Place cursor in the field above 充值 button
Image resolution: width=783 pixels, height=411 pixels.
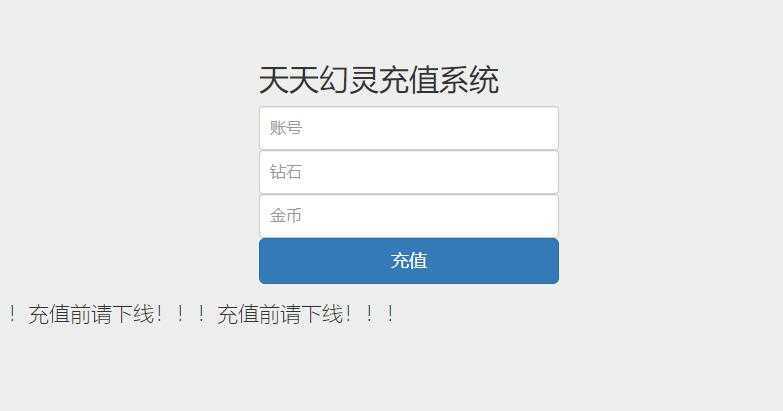(x=408, y=216)
